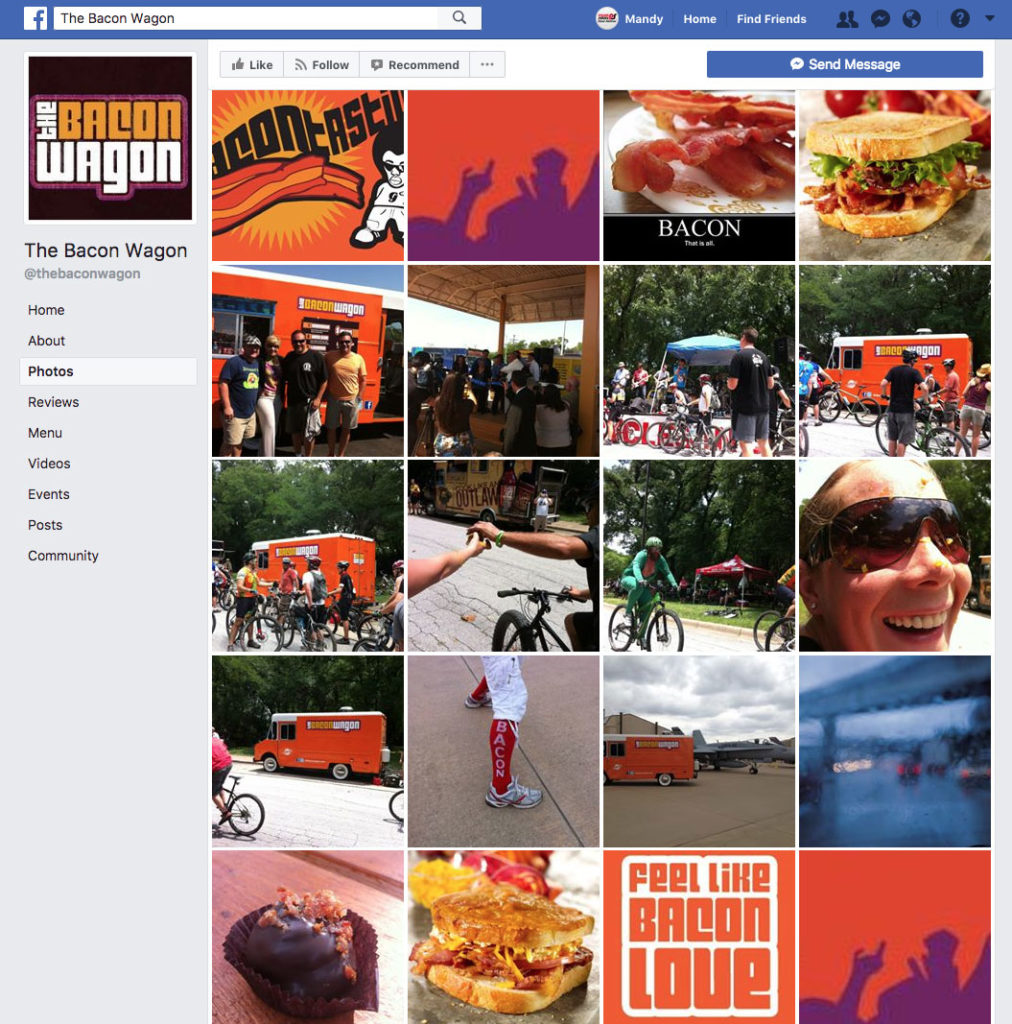
Task: Expand the account dropdown arrow
Action: click(x=990, y=18)
